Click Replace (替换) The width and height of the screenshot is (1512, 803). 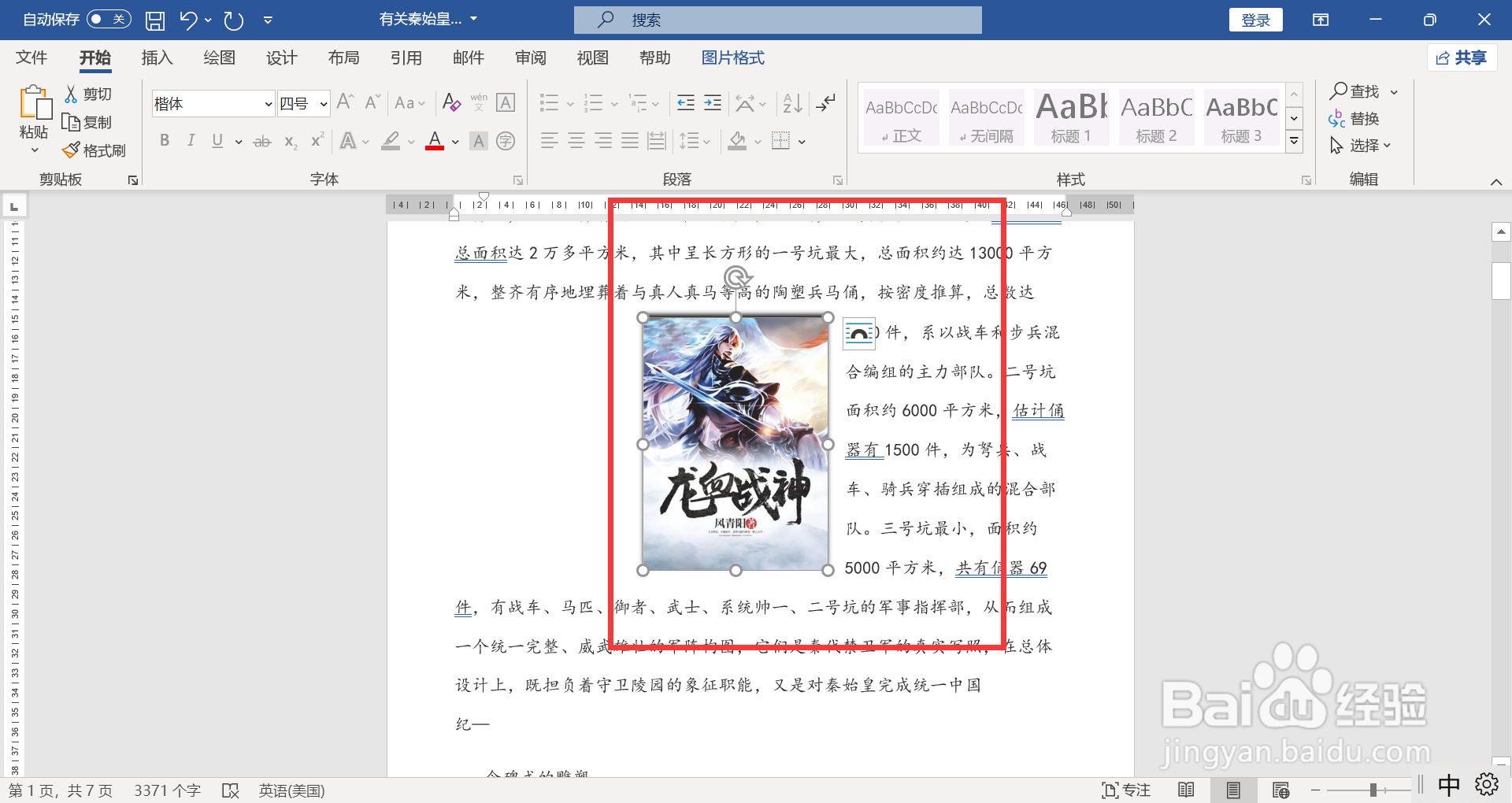tap(1354, 119)
